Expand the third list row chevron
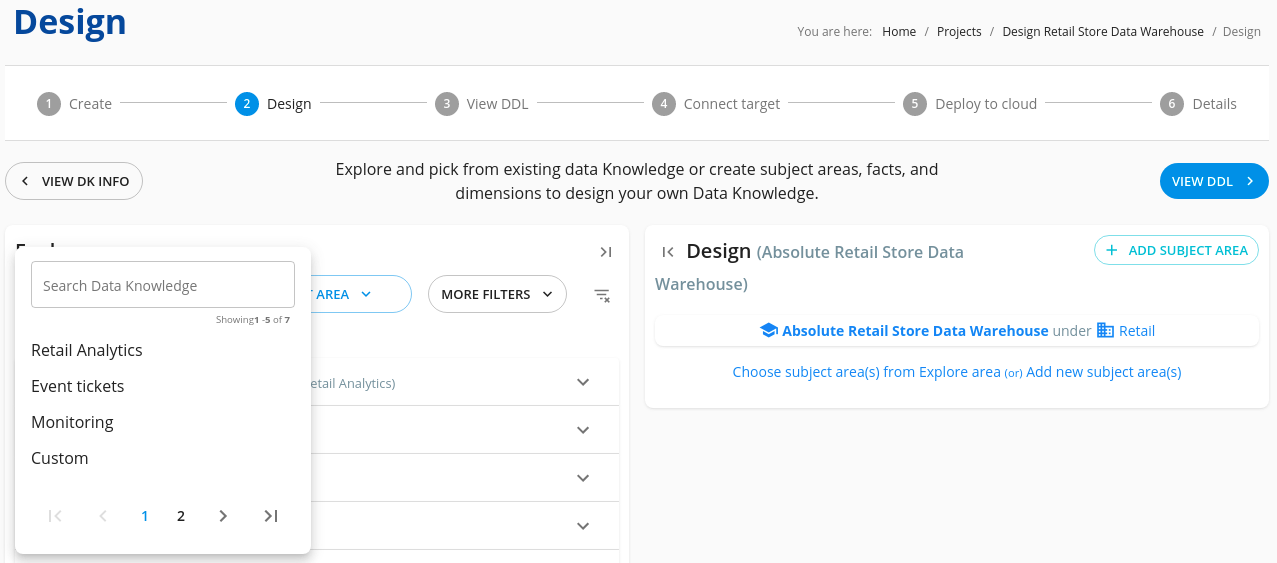 click(x=584, y=478)
